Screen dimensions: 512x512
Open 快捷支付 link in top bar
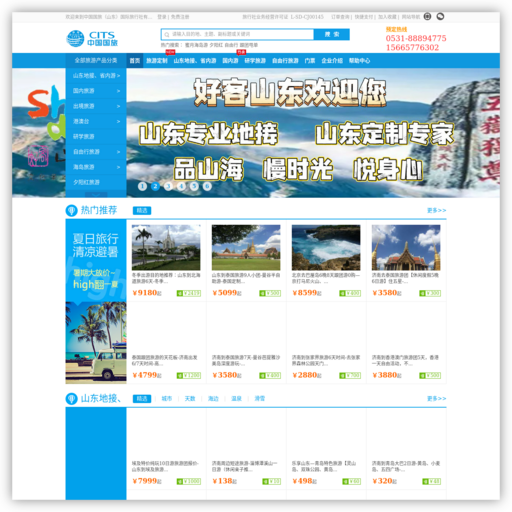tap(364, 17)
